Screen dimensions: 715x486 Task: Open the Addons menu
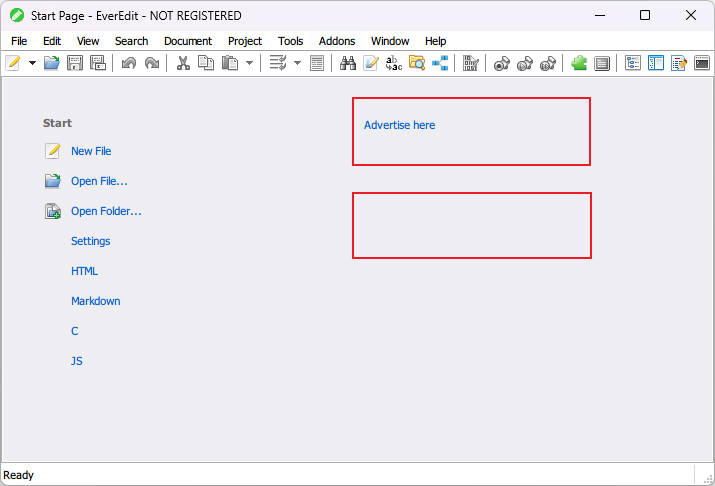click(x=337, y=41)
